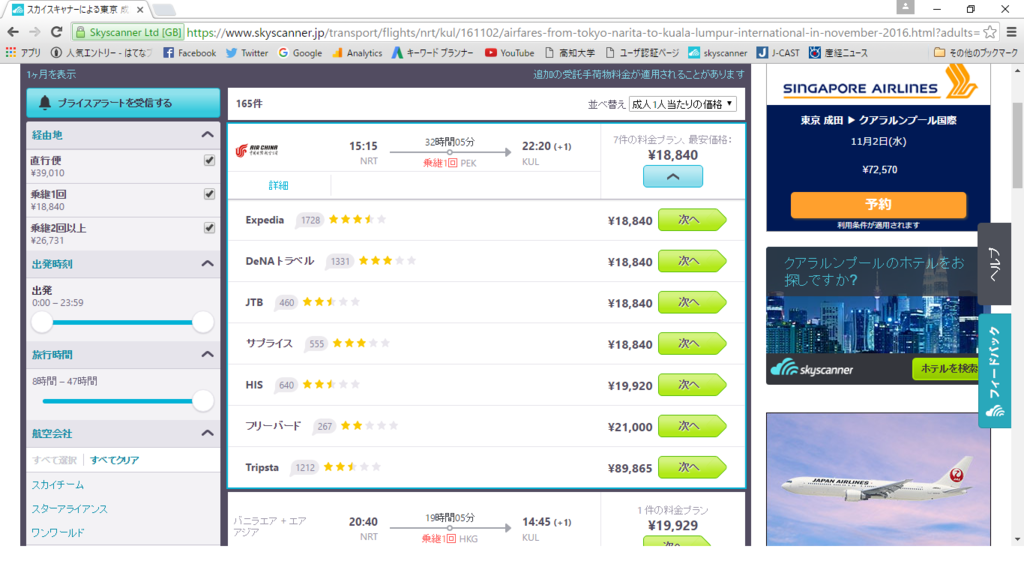This screenshot has width=1024, height=576.
Task: Click 次へ for サプライス
Action: tap(692, 344)
